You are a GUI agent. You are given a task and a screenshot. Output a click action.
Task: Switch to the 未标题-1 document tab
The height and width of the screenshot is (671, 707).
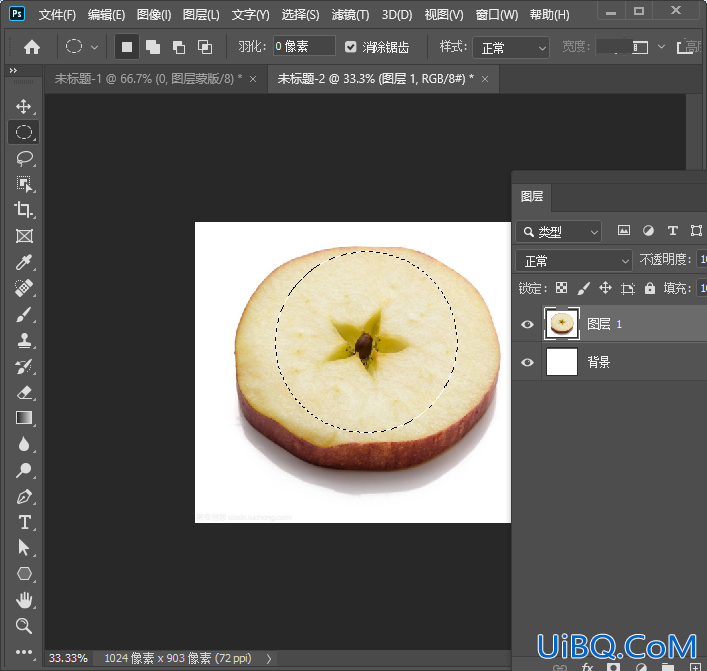[x=149, y=79]
